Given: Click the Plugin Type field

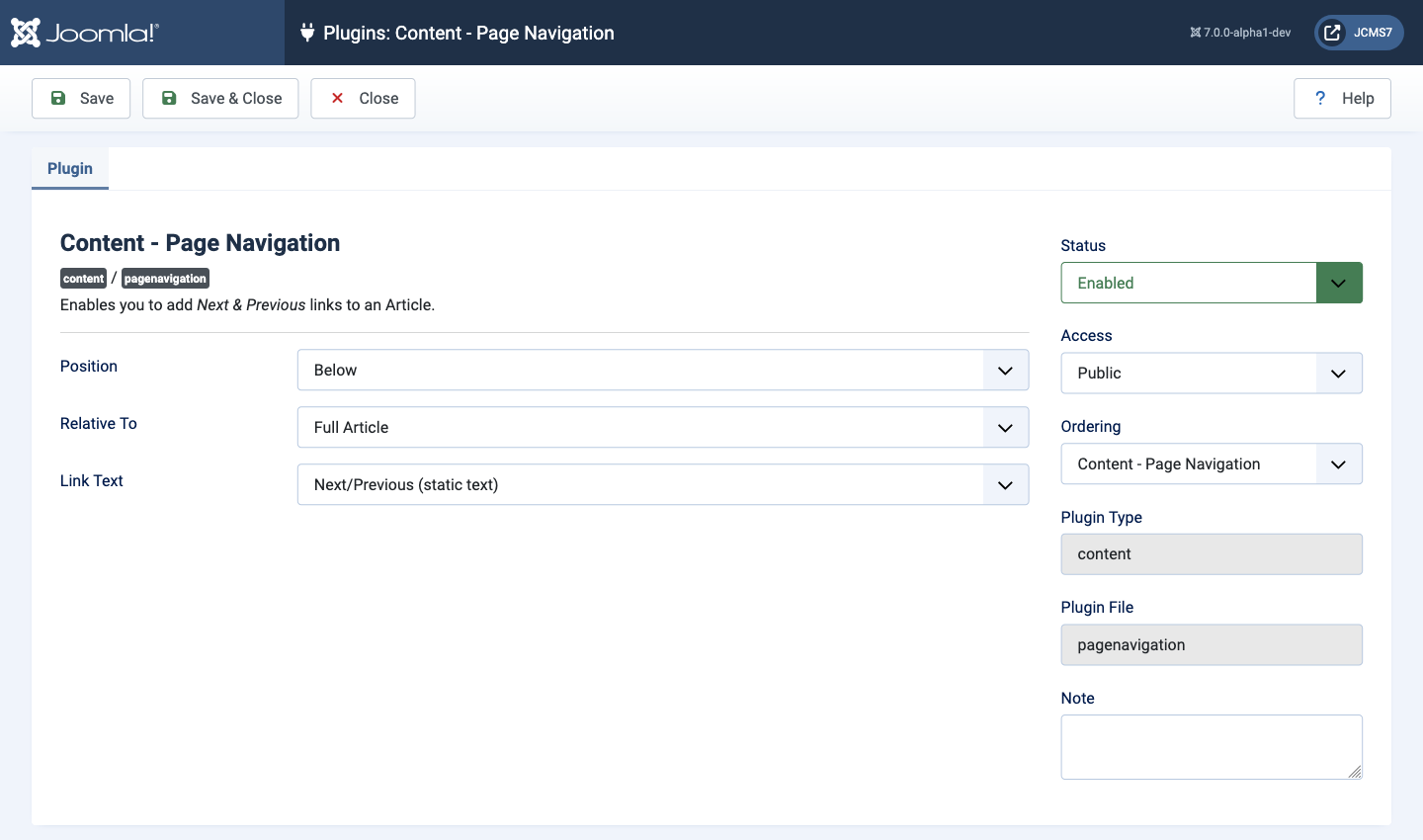Looking at the screenshot, I should [1212, 554].
